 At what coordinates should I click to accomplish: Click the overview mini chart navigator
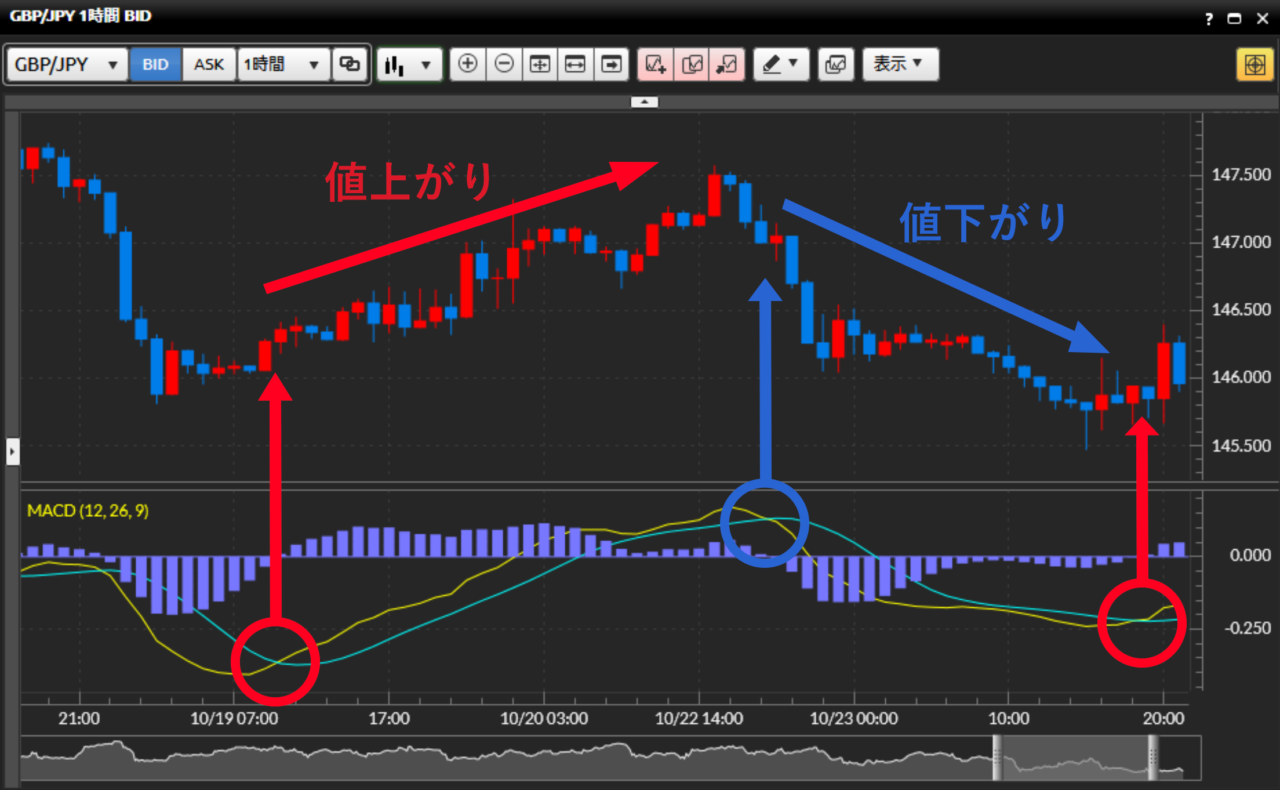click(610, 758)
